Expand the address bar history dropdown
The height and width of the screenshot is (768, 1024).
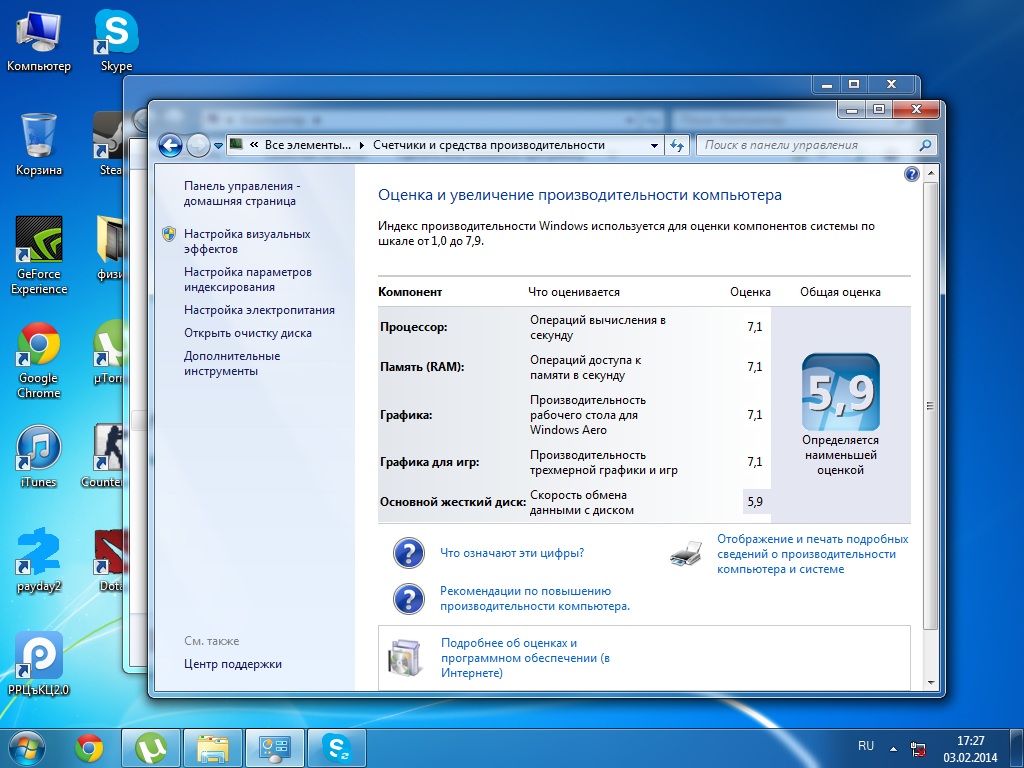pyautogui.click(x=654, y=146)
